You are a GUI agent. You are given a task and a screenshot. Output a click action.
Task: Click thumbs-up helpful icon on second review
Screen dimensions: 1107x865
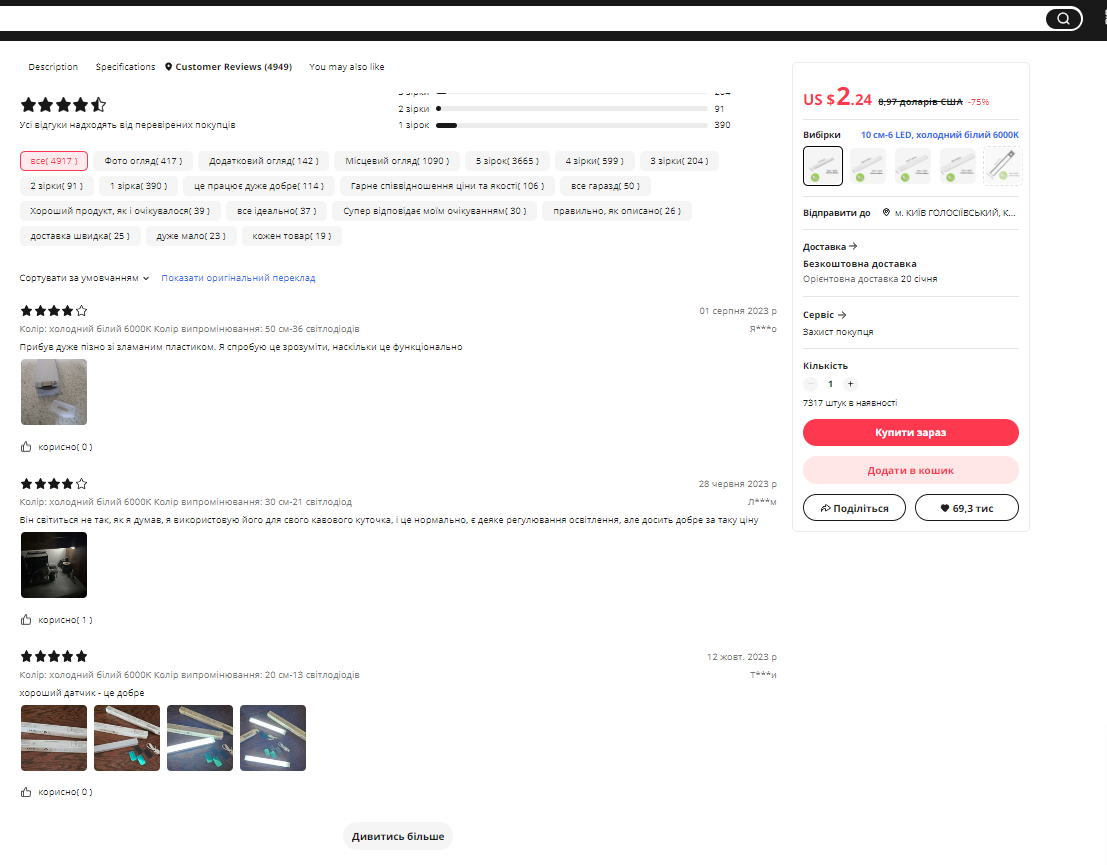26,620
